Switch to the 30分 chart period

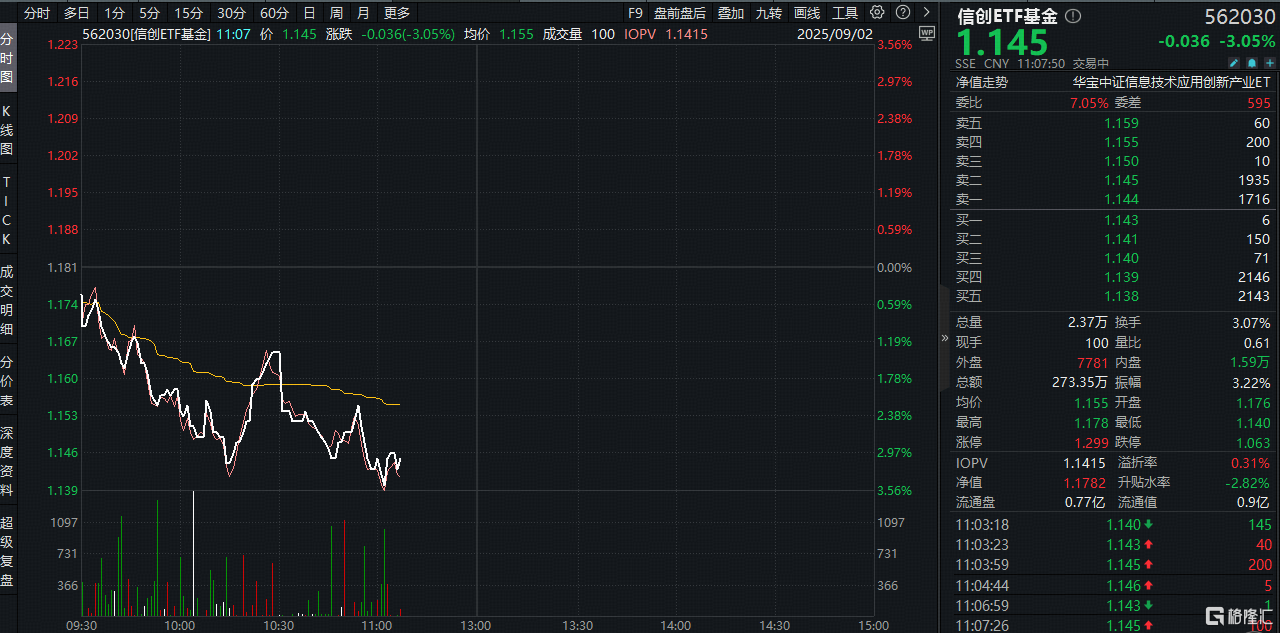coord(231,13)
